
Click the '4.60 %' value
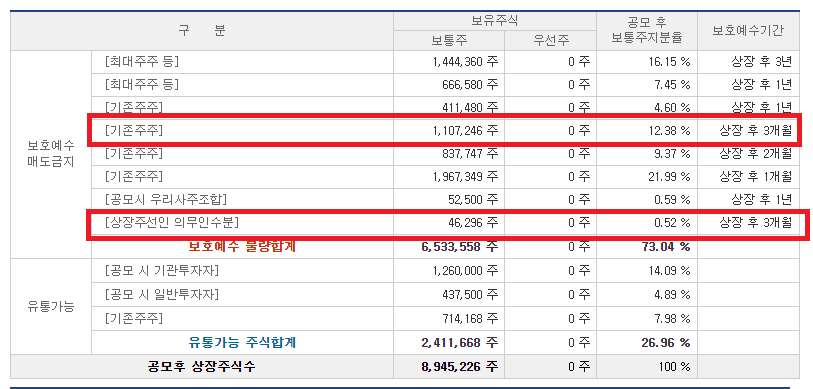pos(672,108)
